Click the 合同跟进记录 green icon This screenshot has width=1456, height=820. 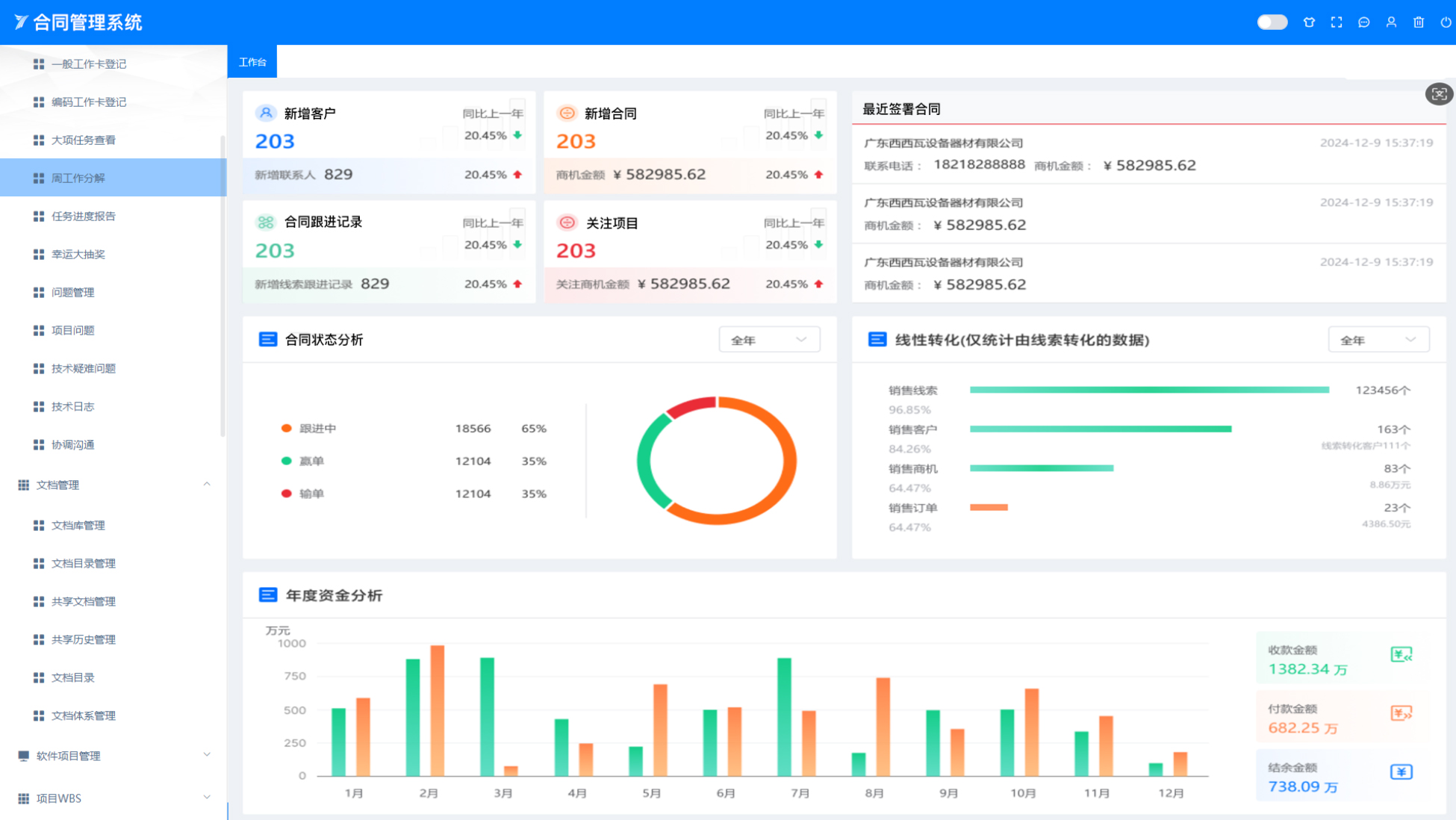[x=266, y=222]
